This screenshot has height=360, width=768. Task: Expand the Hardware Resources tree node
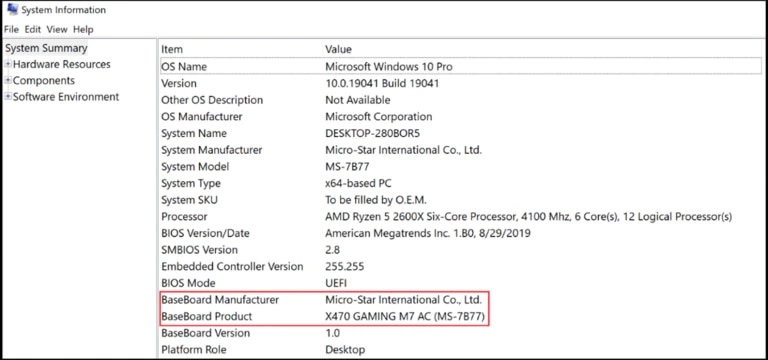8,64
